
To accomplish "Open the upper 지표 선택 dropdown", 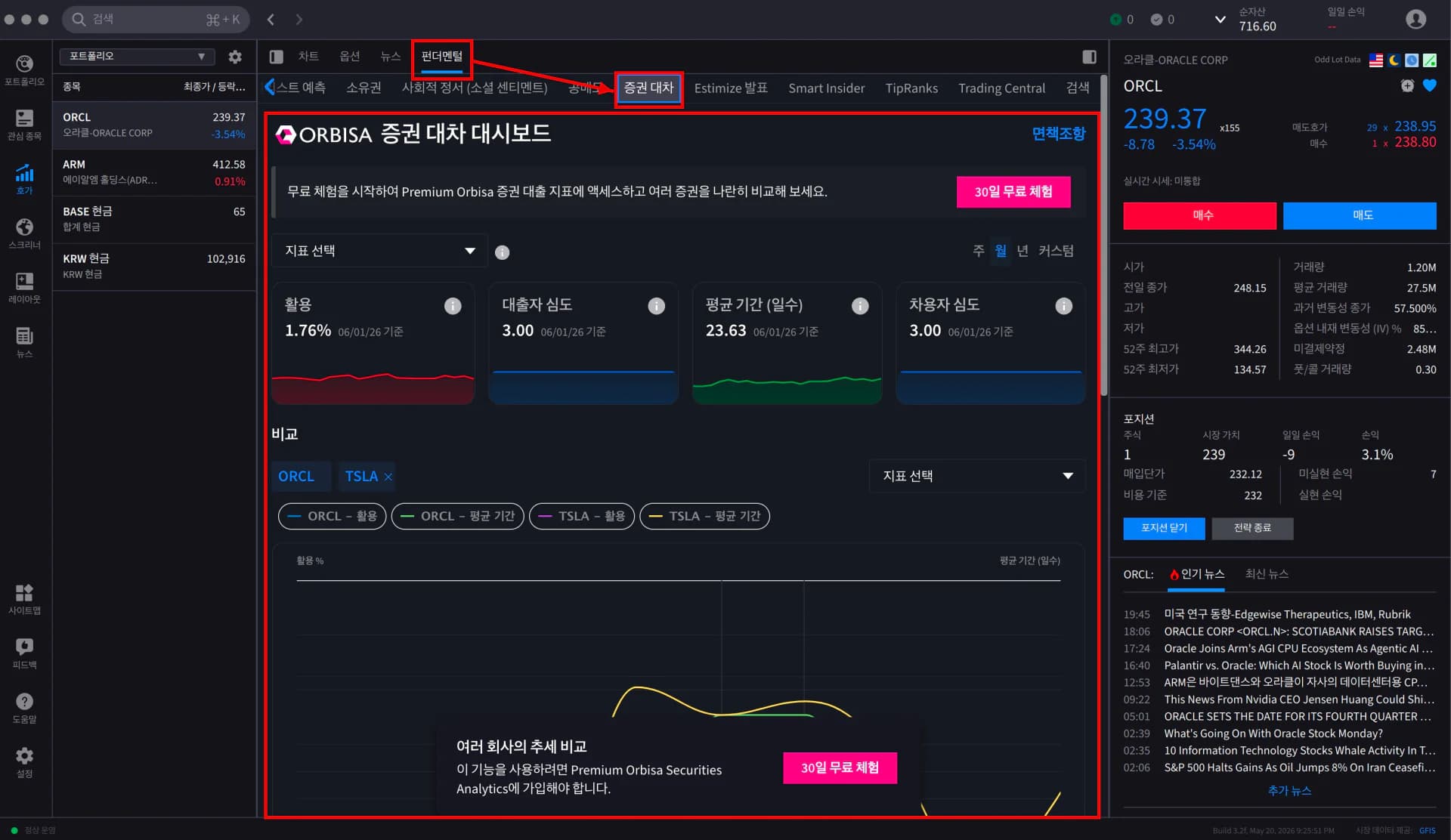I will tap(379, 251).
